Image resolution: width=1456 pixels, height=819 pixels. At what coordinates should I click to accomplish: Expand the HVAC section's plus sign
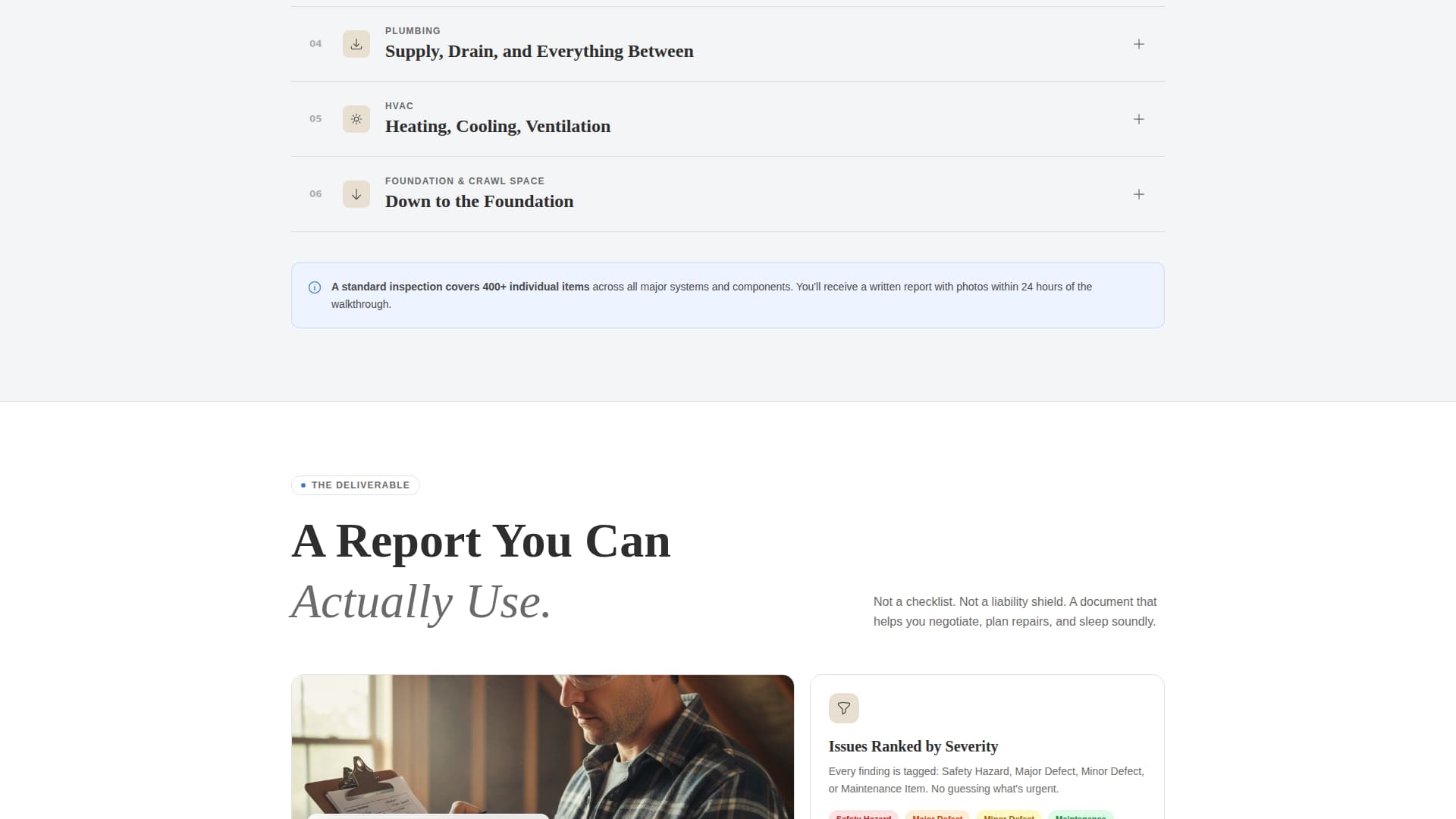tap(1138, 119)
